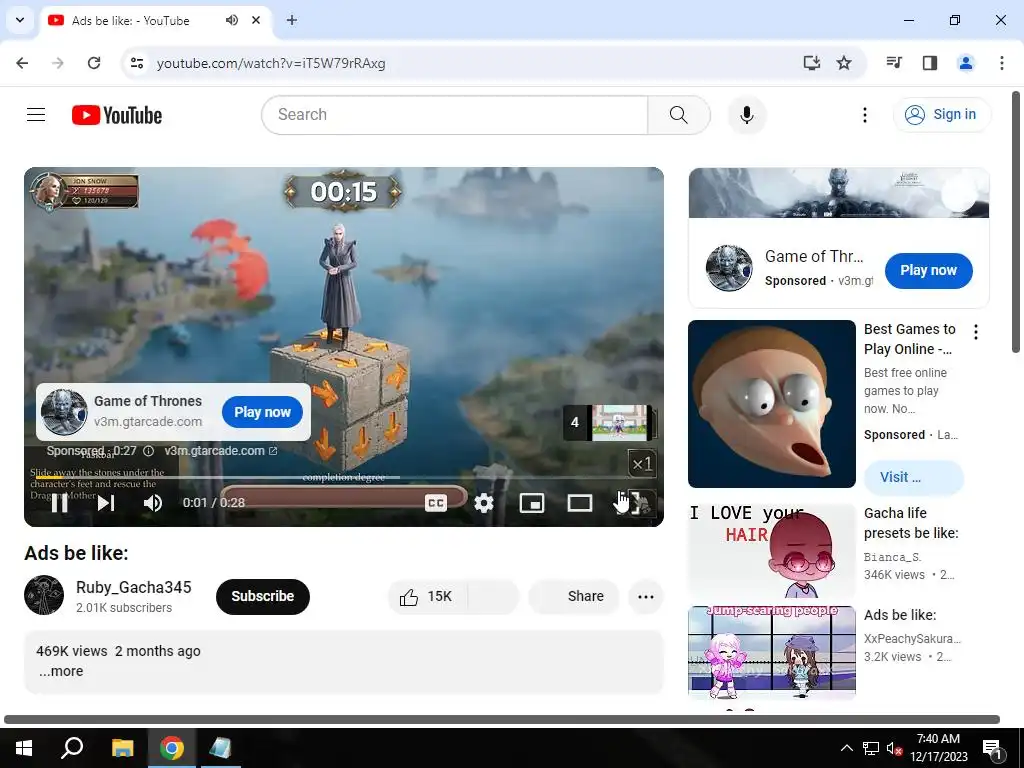Open the v3m.gtarcade.com sponsored link in the player
Viewport: 1024px width, 768px height.
(x=221, y=451)
